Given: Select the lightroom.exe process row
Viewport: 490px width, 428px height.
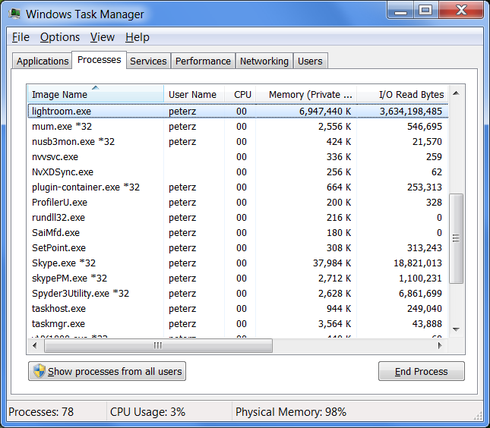Looking at the screenshot, I should 238,111.
